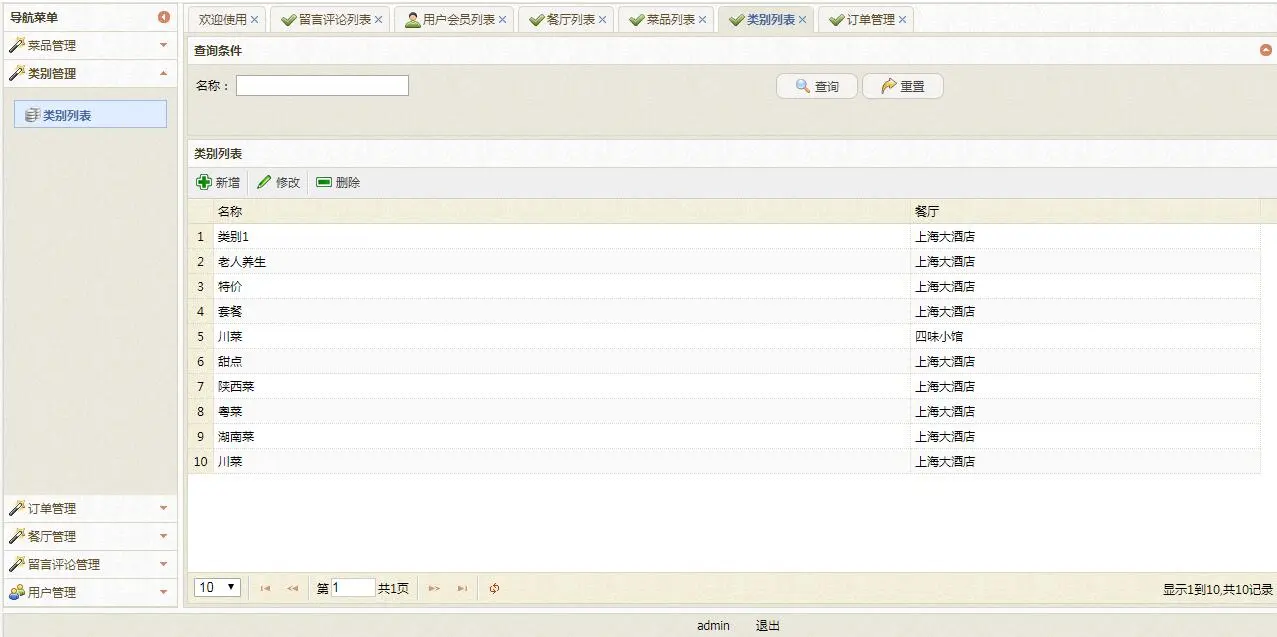The height and width of the screenshot is (637, 1277).
Task: Open the page size dropdown
Action: coord(218,587)
